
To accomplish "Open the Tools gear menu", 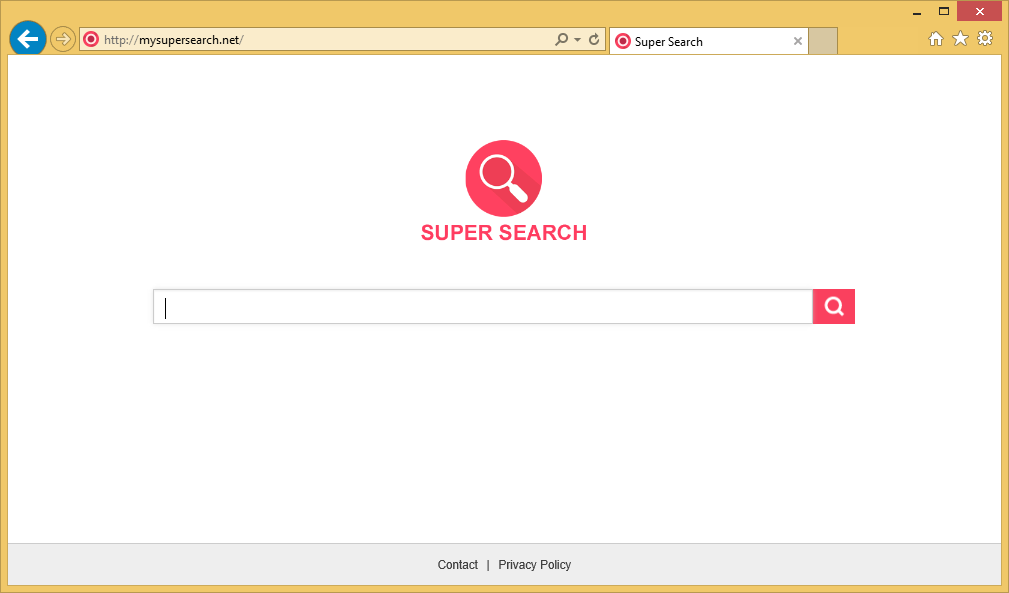I will click(x=985, y=39).
